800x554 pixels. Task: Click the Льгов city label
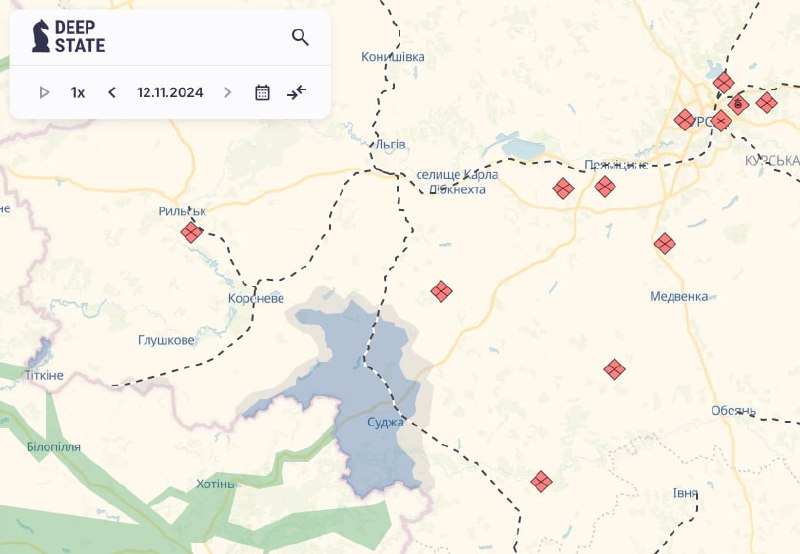(x=388, y=145)
